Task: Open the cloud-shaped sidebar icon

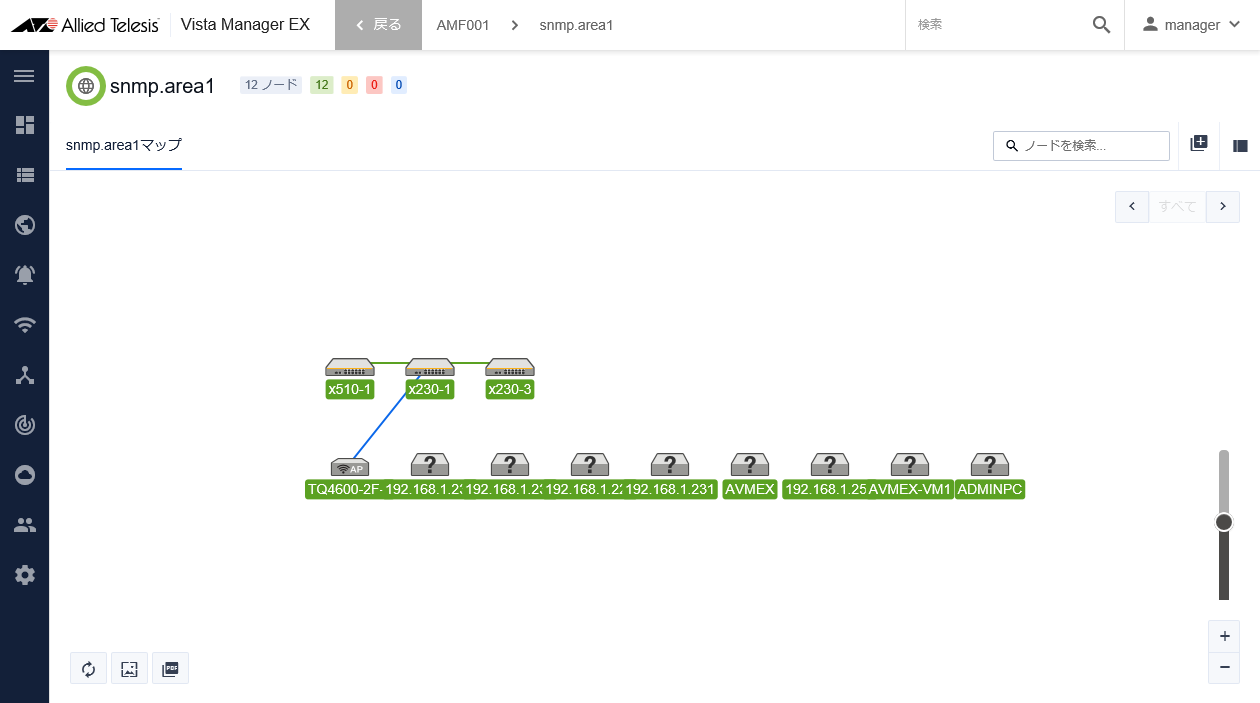Action: (x=25, y=475)
